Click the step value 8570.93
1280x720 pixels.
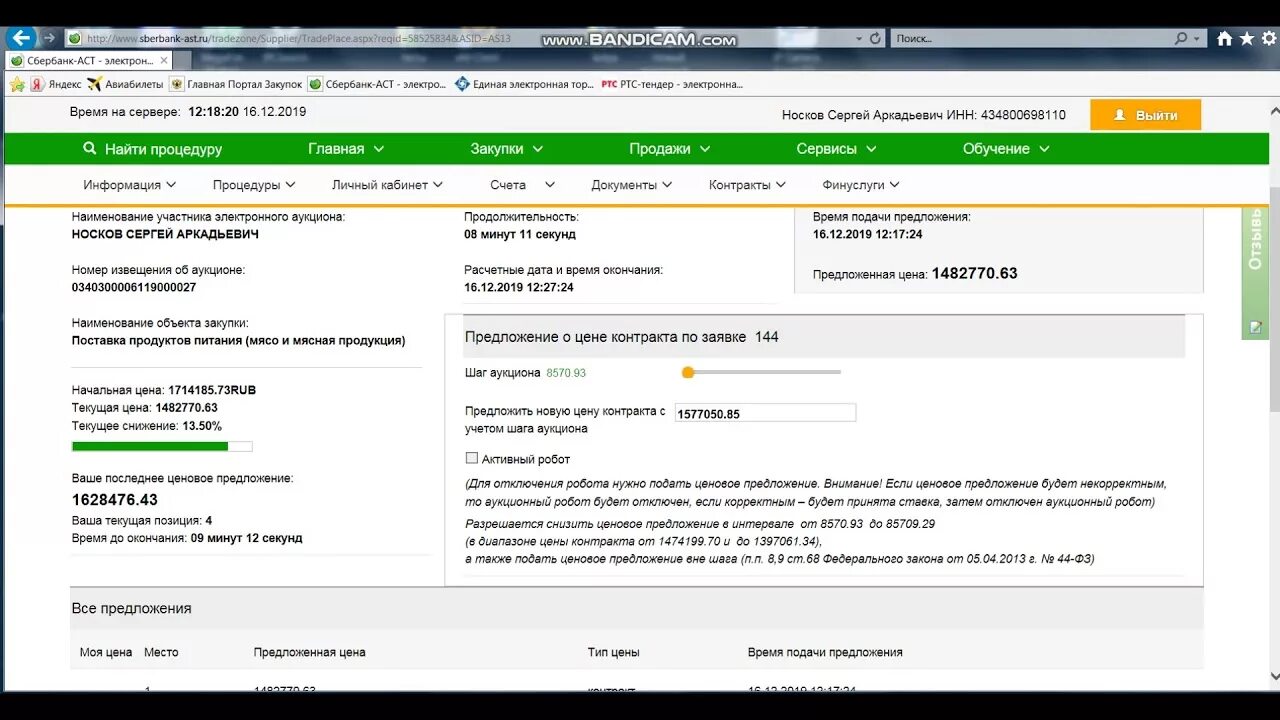[x=566, y=373]
